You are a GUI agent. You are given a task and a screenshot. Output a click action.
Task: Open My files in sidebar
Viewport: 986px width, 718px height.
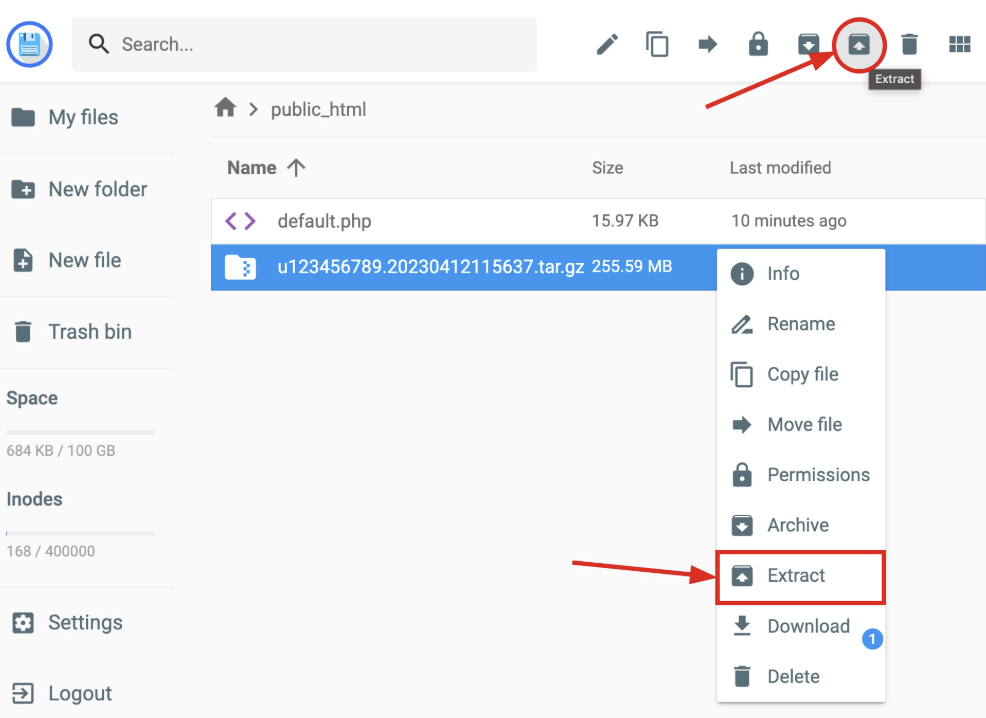(65, 117)
